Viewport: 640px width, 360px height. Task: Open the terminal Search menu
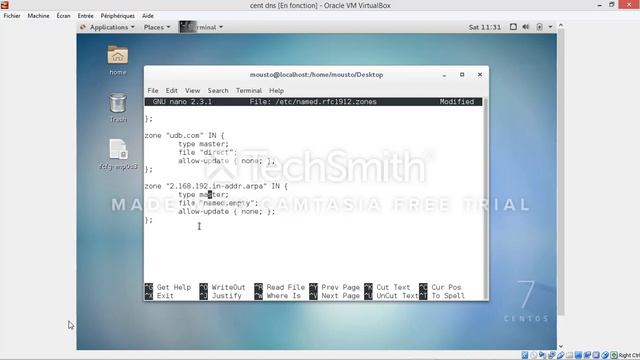coord(218,91)
